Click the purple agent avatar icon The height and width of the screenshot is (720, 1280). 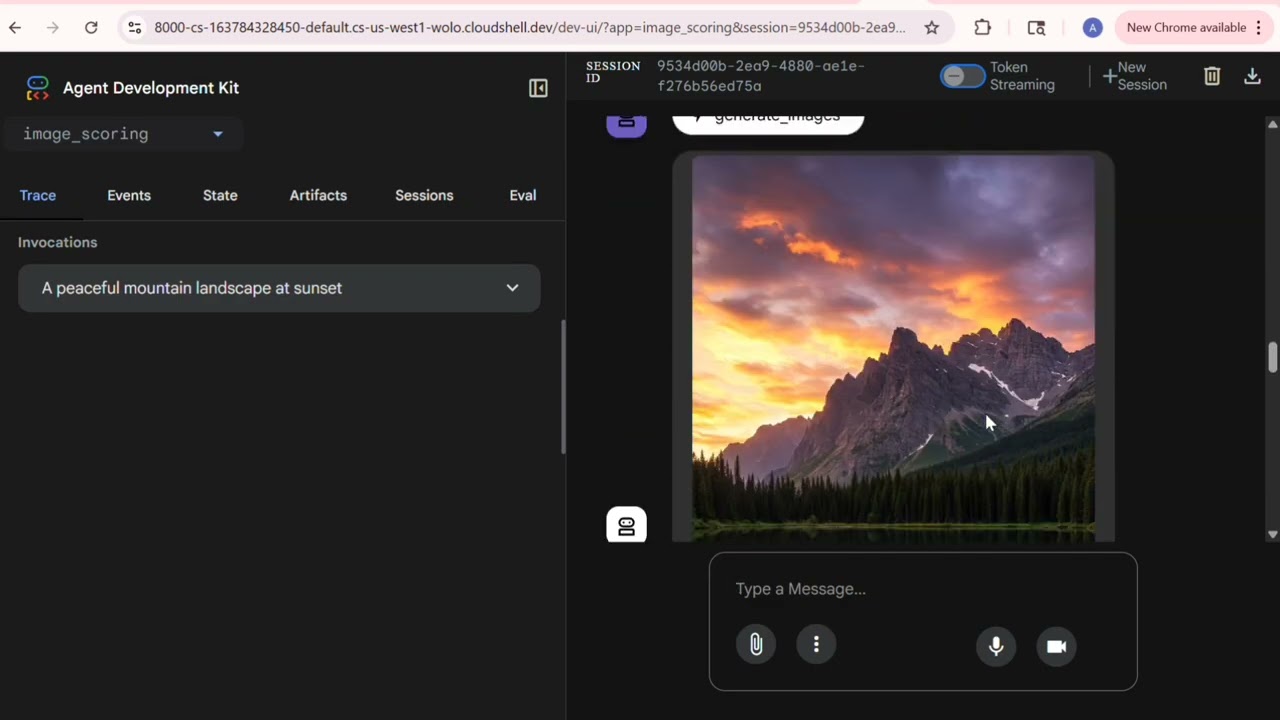pyautogui.click(x=627, y=126)
